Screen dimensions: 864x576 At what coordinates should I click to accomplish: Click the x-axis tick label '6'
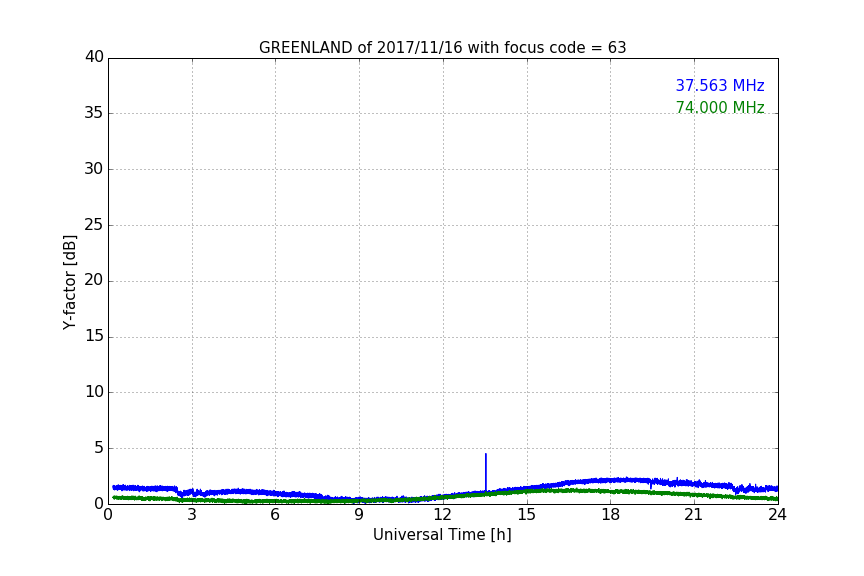275,515
